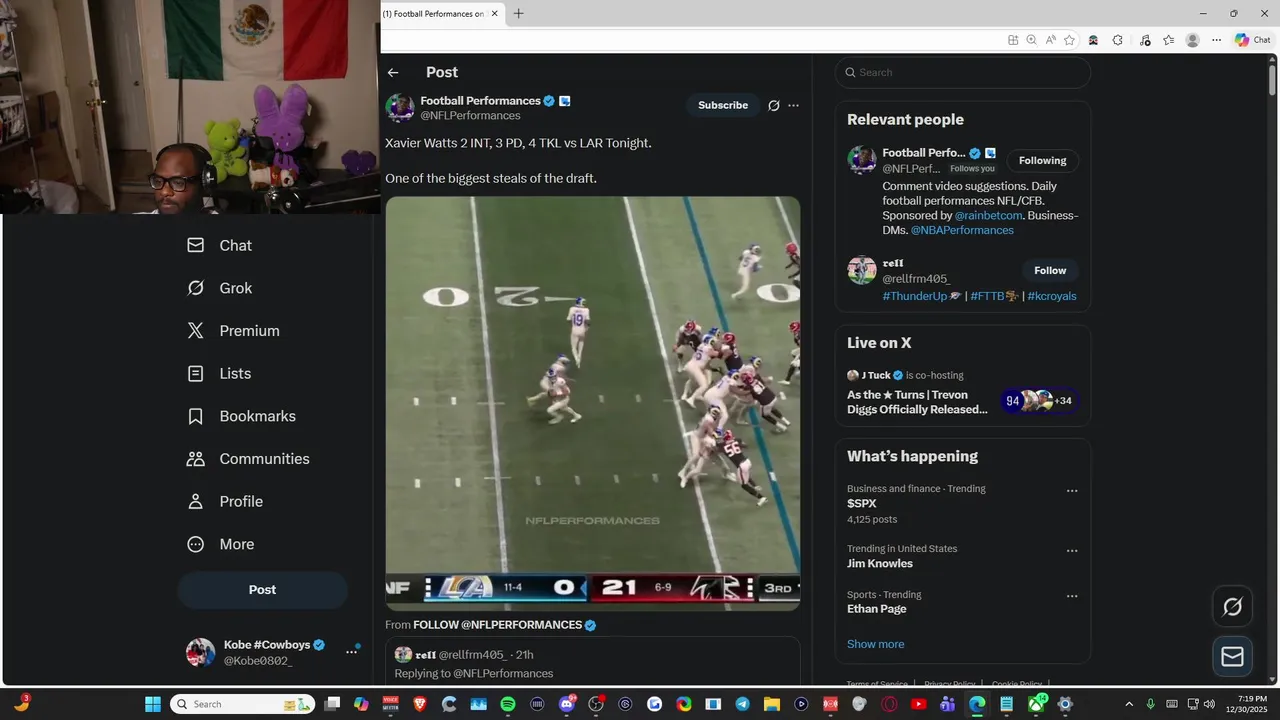Open floating Grok button at bottom right

[1232, 607]
